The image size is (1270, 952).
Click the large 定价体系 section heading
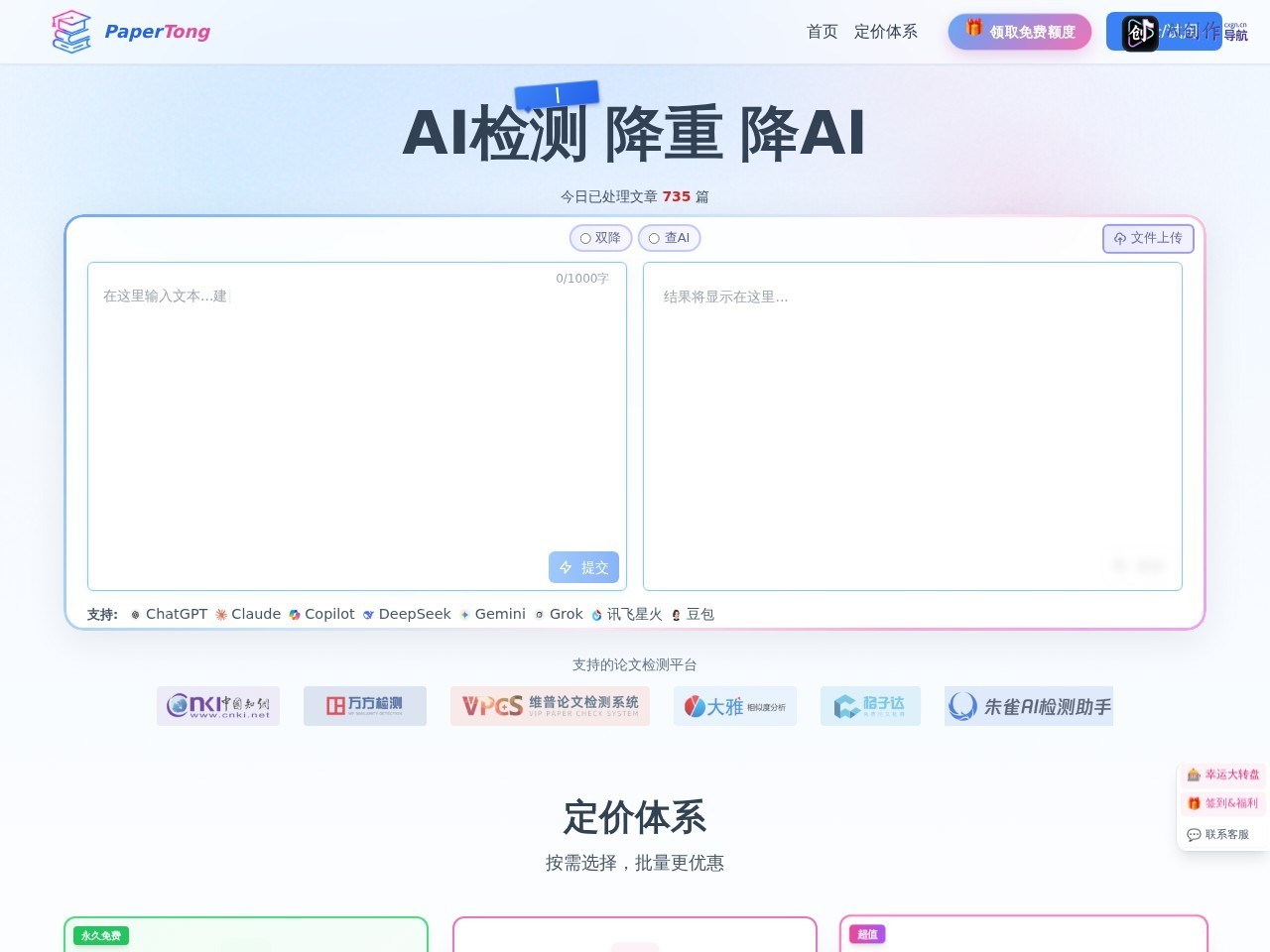point(635,818)
